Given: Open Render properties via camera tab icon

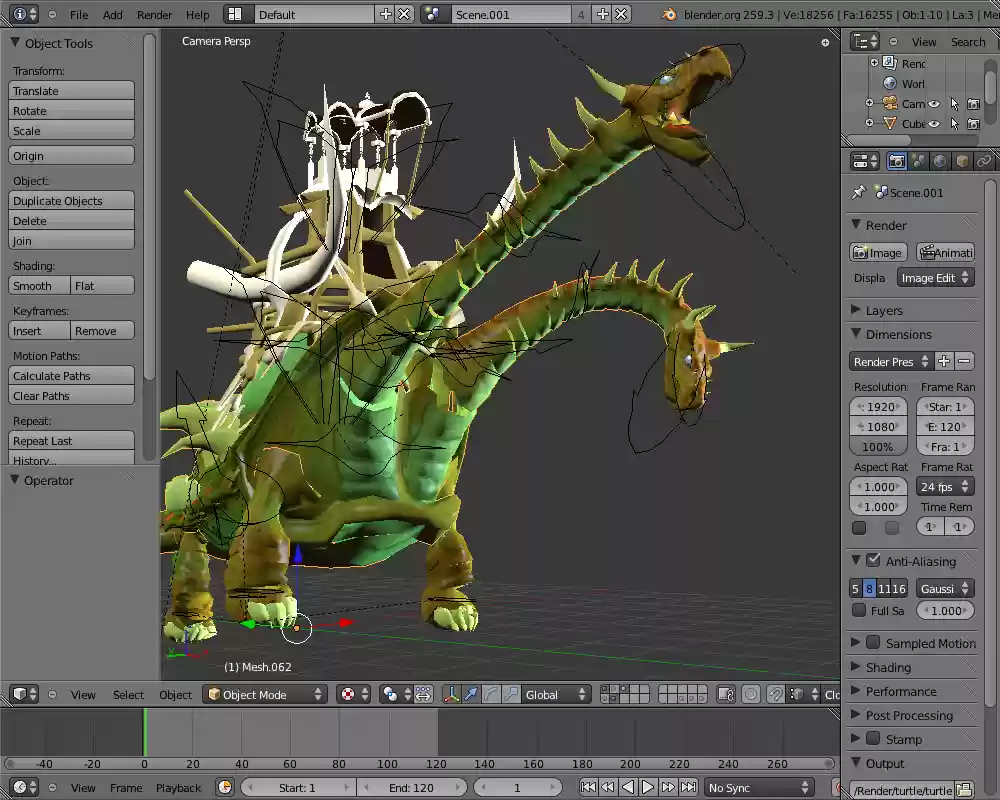Looking at the screenshot, I should [897, 160].
